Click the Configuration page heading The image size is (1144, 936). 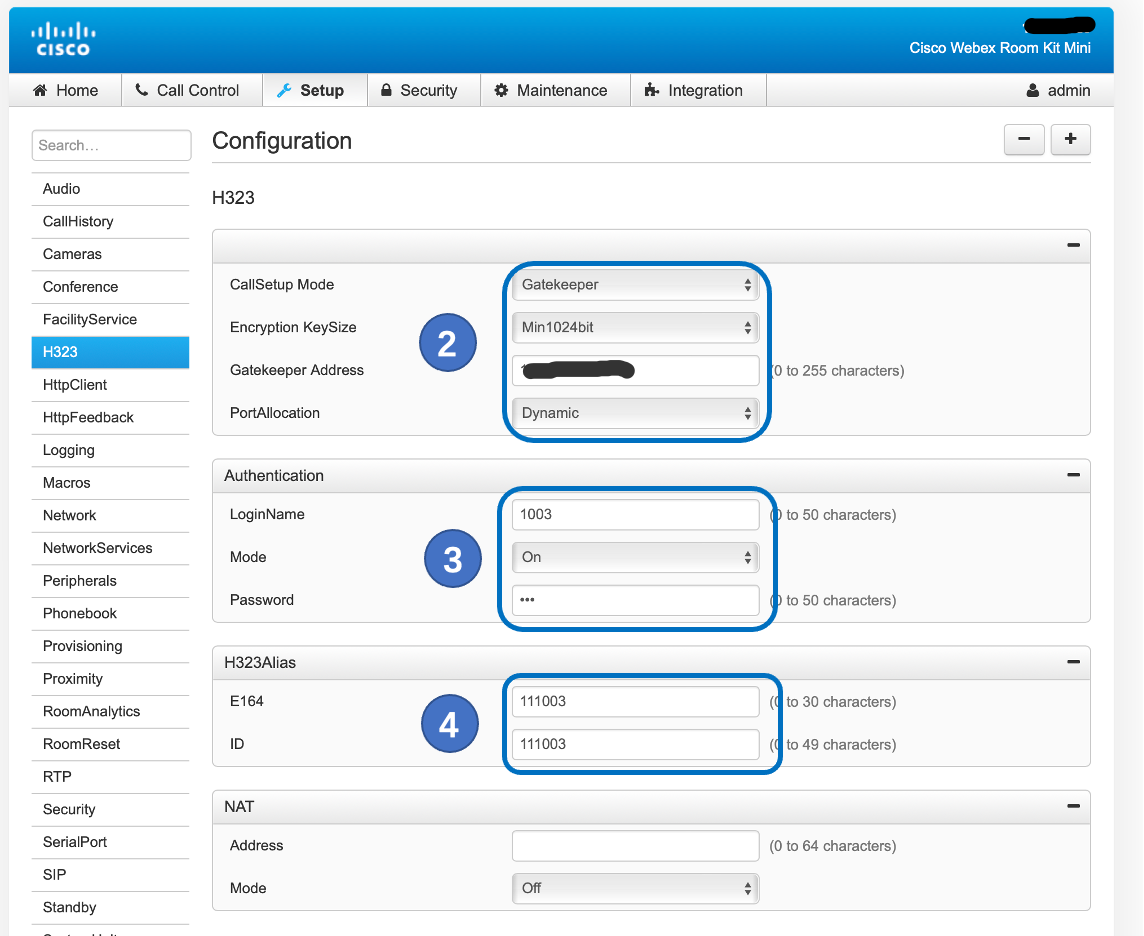pyautogui.click(x=282, y=141)
